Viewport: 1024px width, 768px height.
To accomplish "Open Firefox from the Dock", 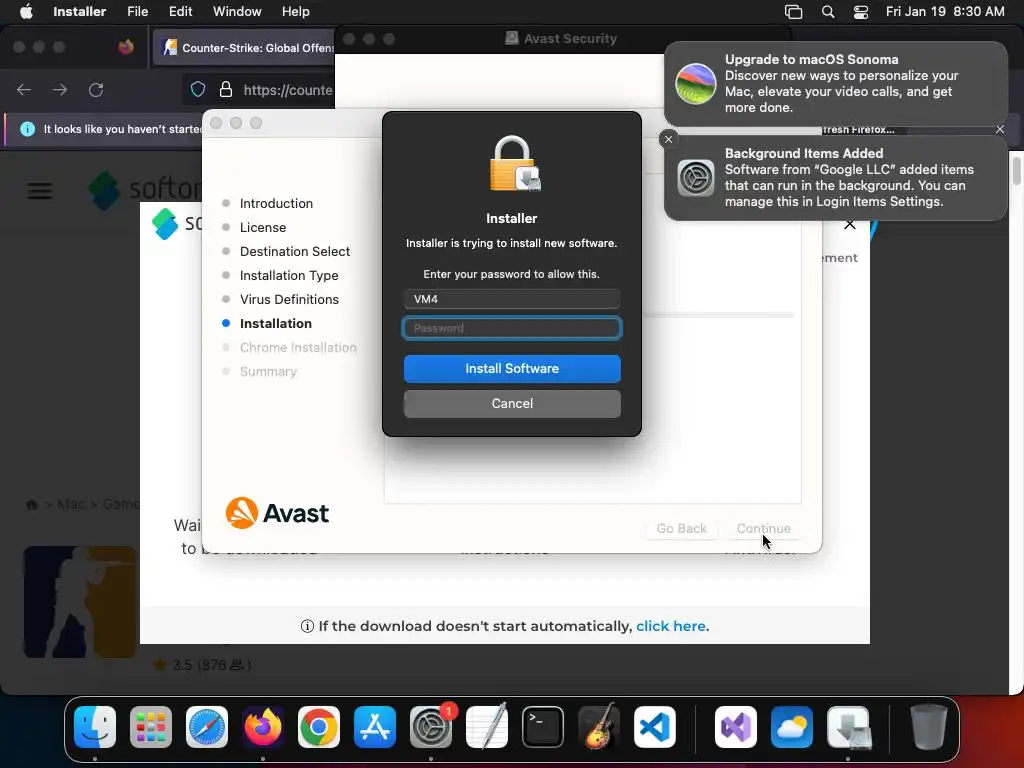I will coord(263,727).
